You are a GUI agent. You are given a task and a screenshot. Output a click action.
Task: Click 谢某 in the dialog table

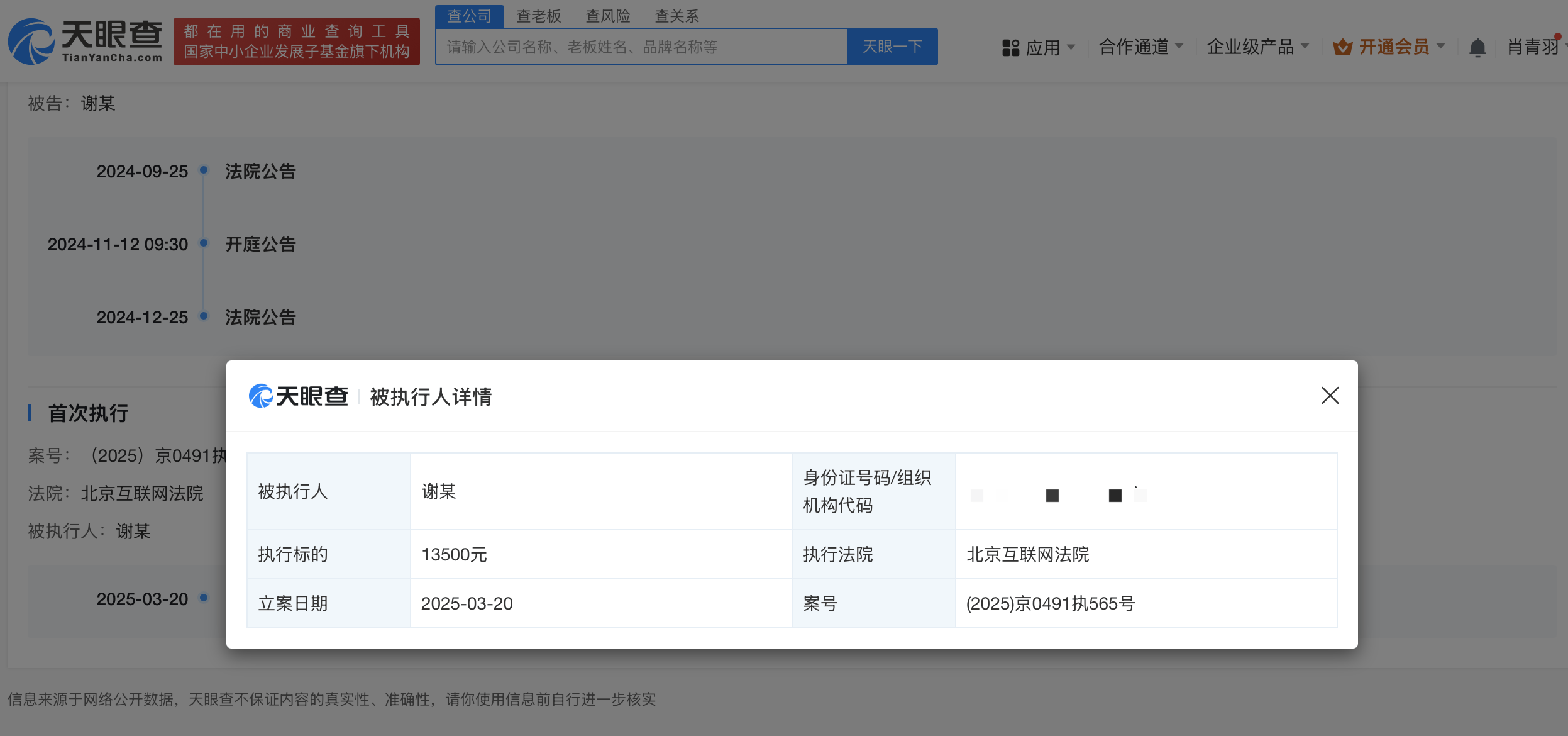coord(439,491)
